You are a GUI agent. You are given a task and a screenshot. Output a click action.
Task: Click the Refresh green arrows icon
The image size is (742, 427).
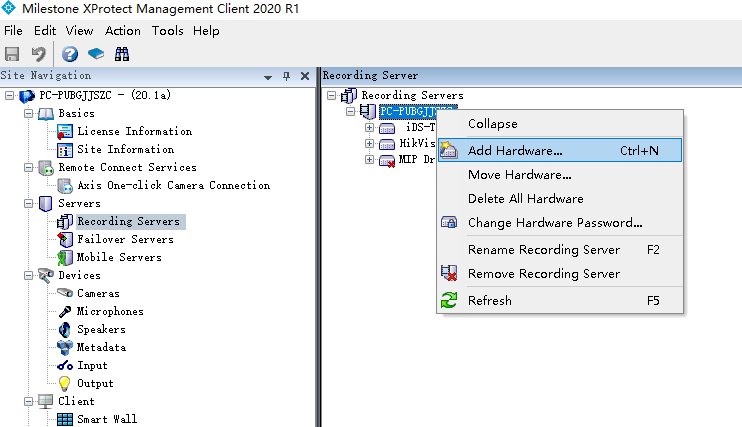449,300
